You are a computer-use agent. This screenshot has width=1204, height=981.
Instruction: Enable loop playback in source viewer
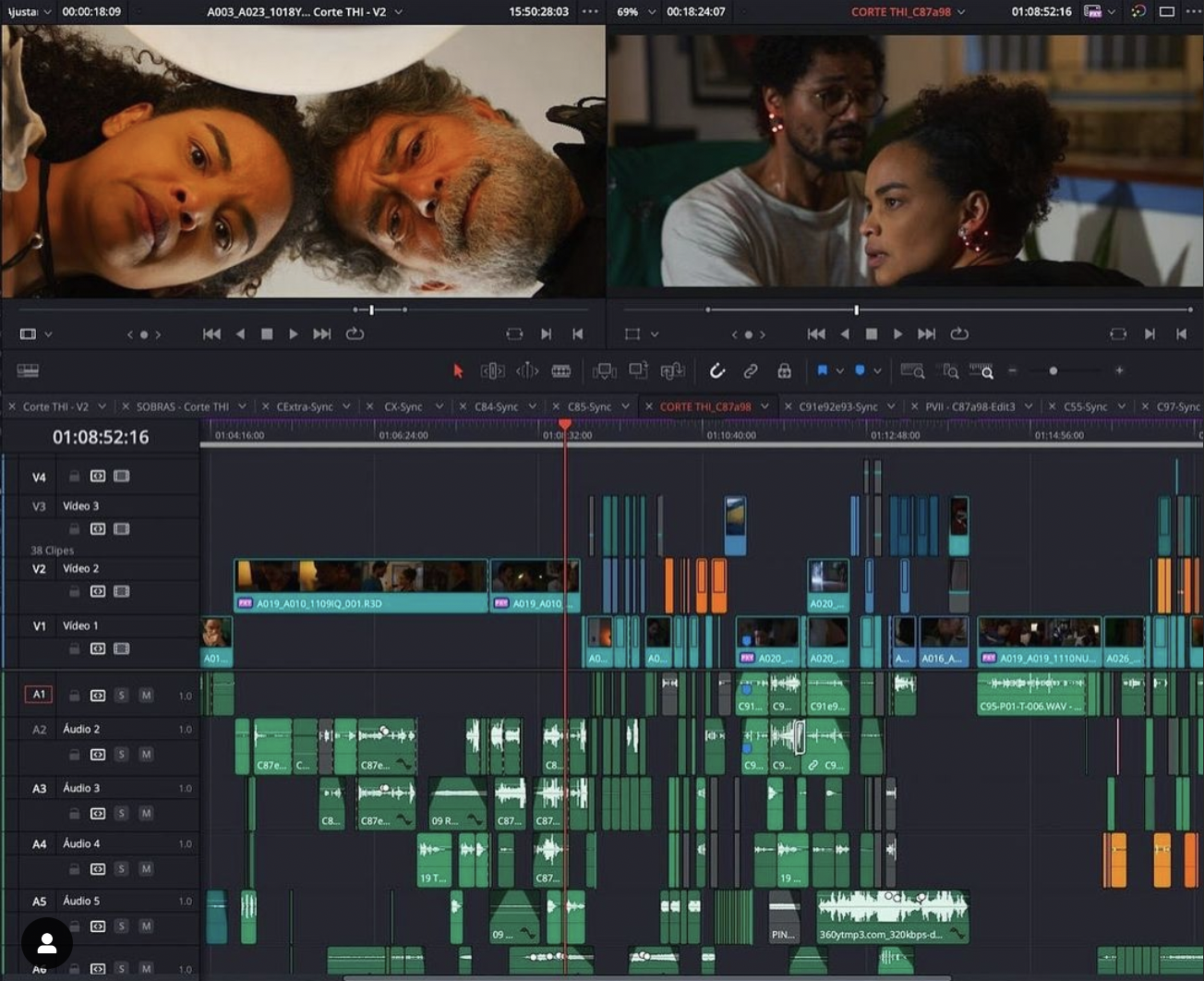355,333
